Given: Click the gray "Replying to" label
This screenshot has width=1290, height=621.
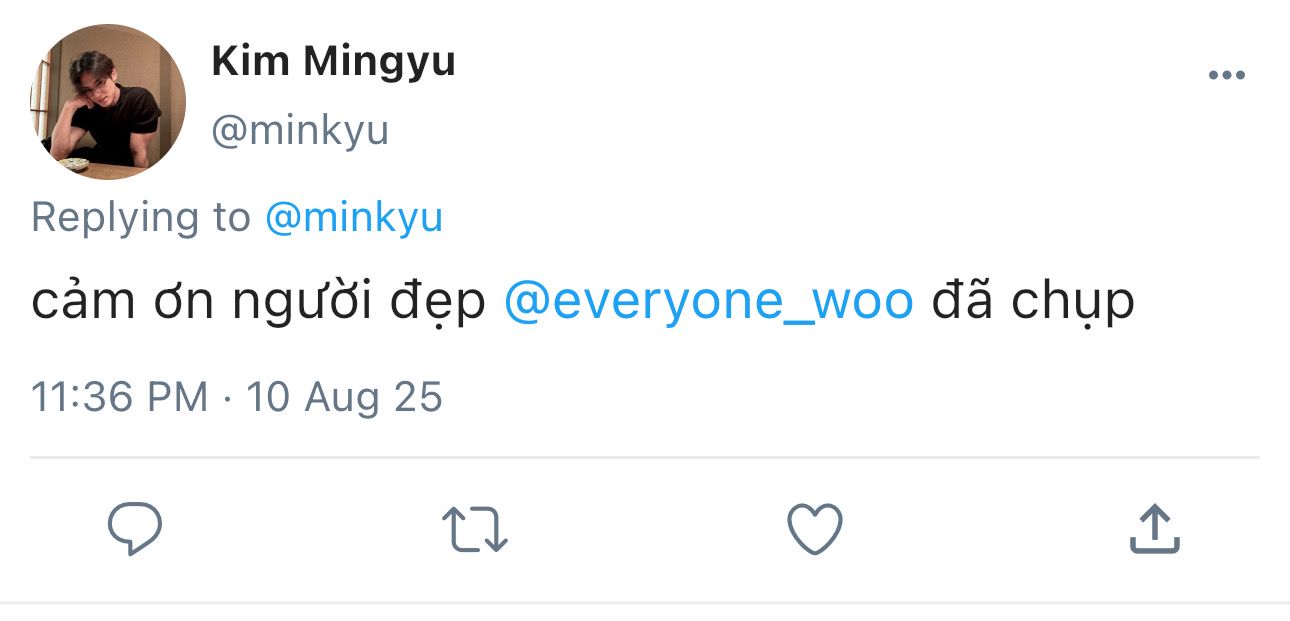Looking at the screenshot, I should 140,217.
